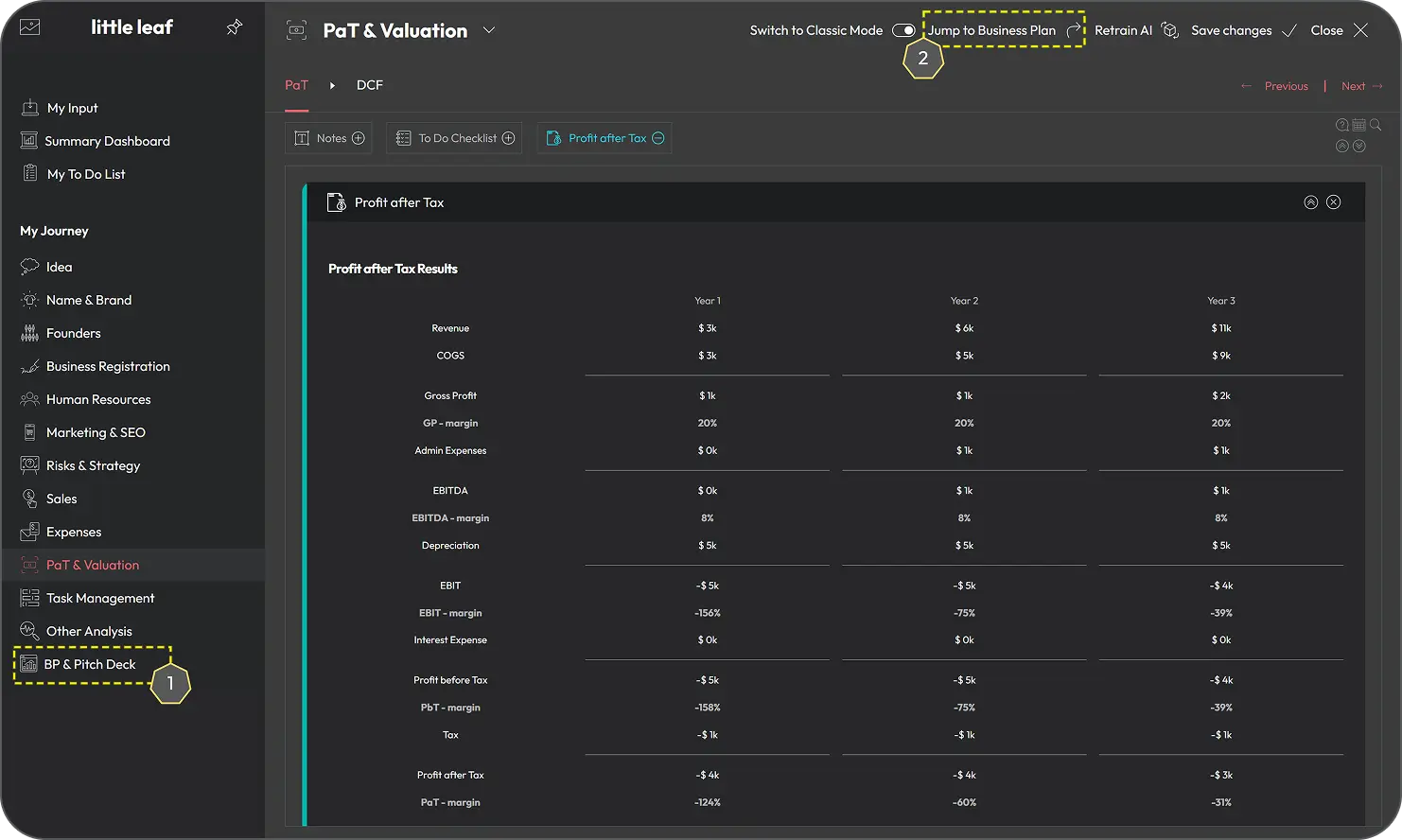Toggle the Switch to Classic Mode switch
The width and height of the screenshot is (1402, 840).
903,30
